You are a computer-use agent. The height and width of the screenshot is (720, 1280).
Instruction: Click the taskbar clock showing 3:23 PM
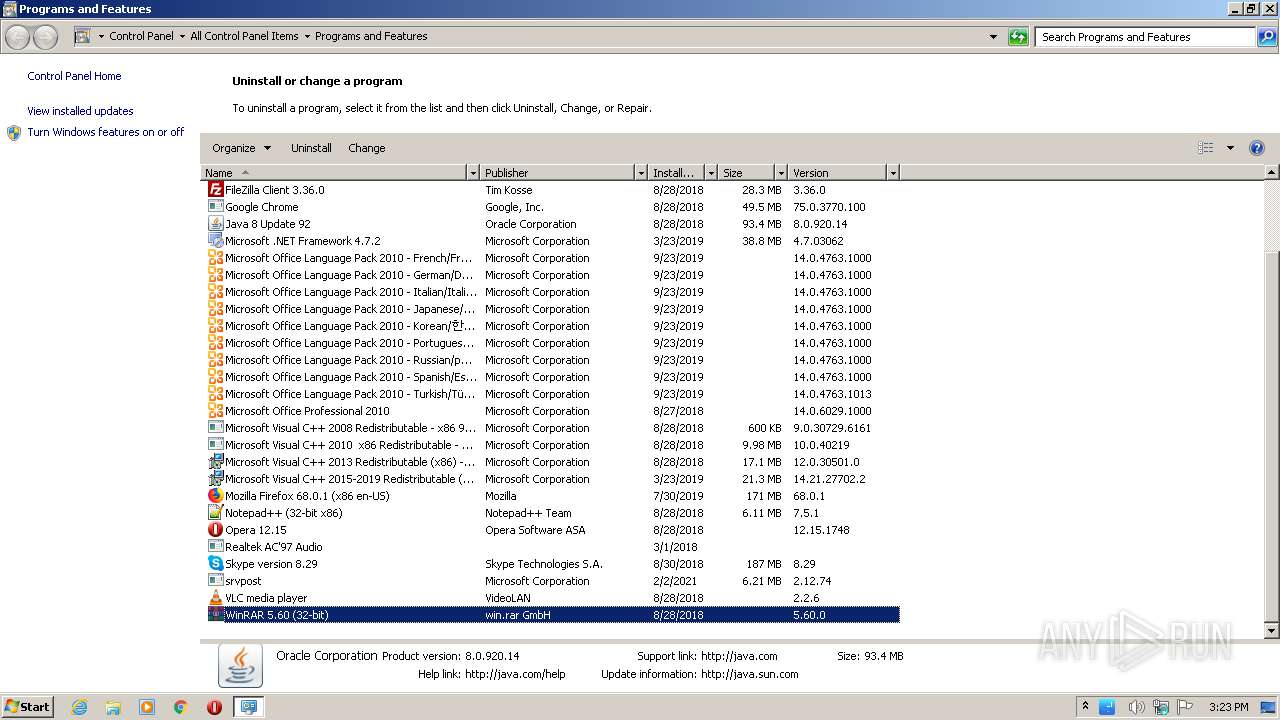(1228, 707)
